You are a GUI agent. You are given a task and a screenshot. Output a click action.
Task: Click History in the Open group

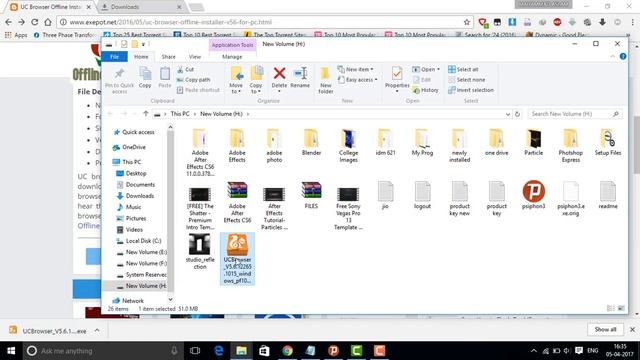425,90
